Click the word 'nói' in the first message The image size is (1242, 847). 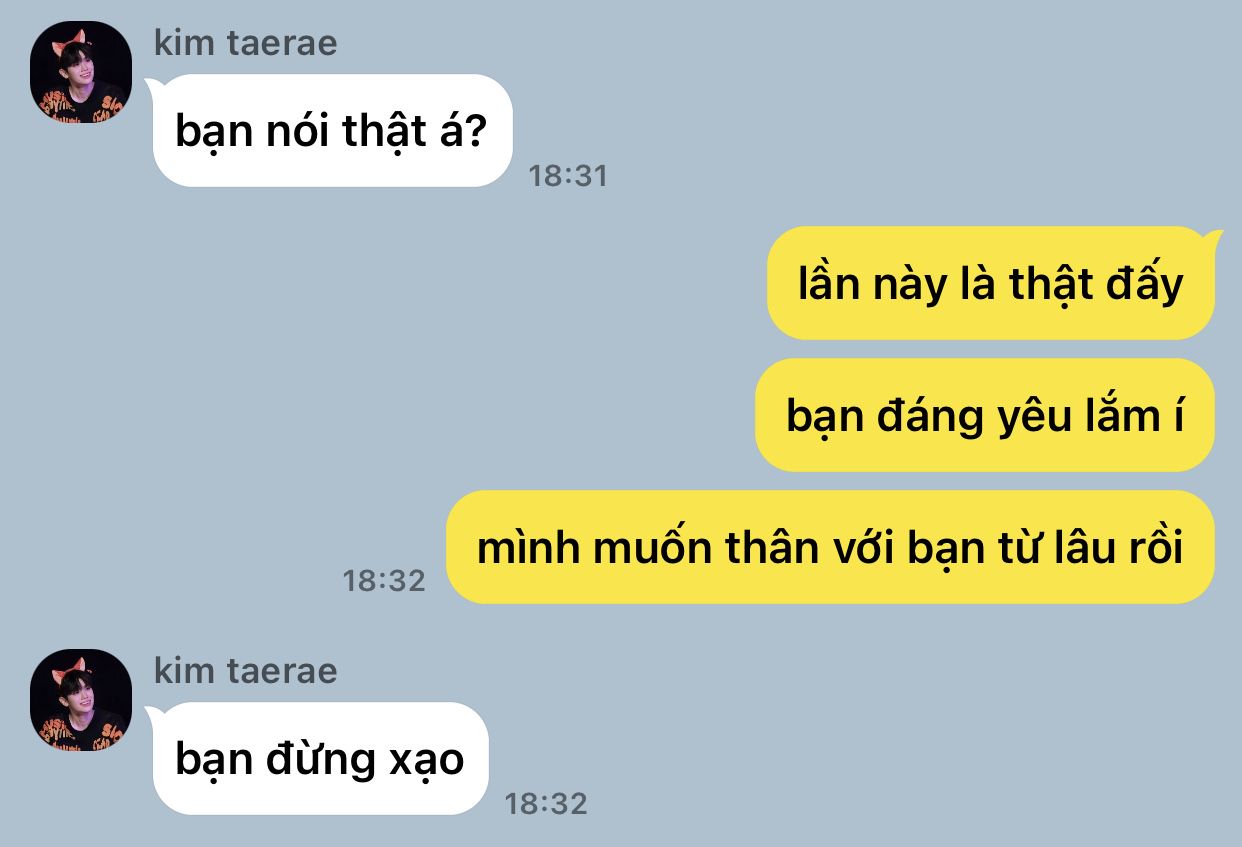pos(297,131)
